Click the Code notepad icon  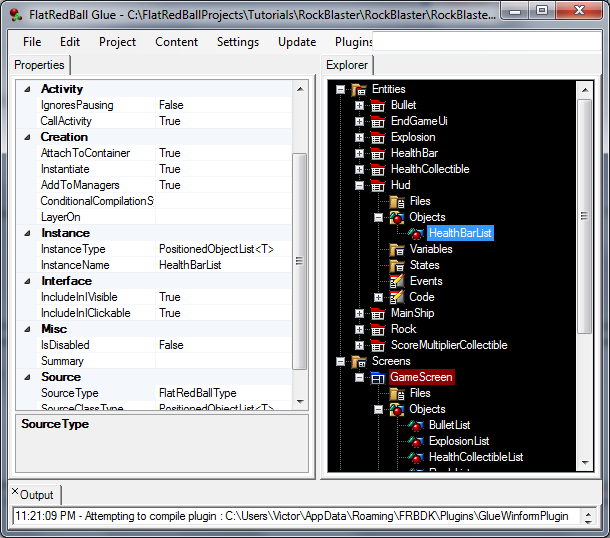coord(397,297)
